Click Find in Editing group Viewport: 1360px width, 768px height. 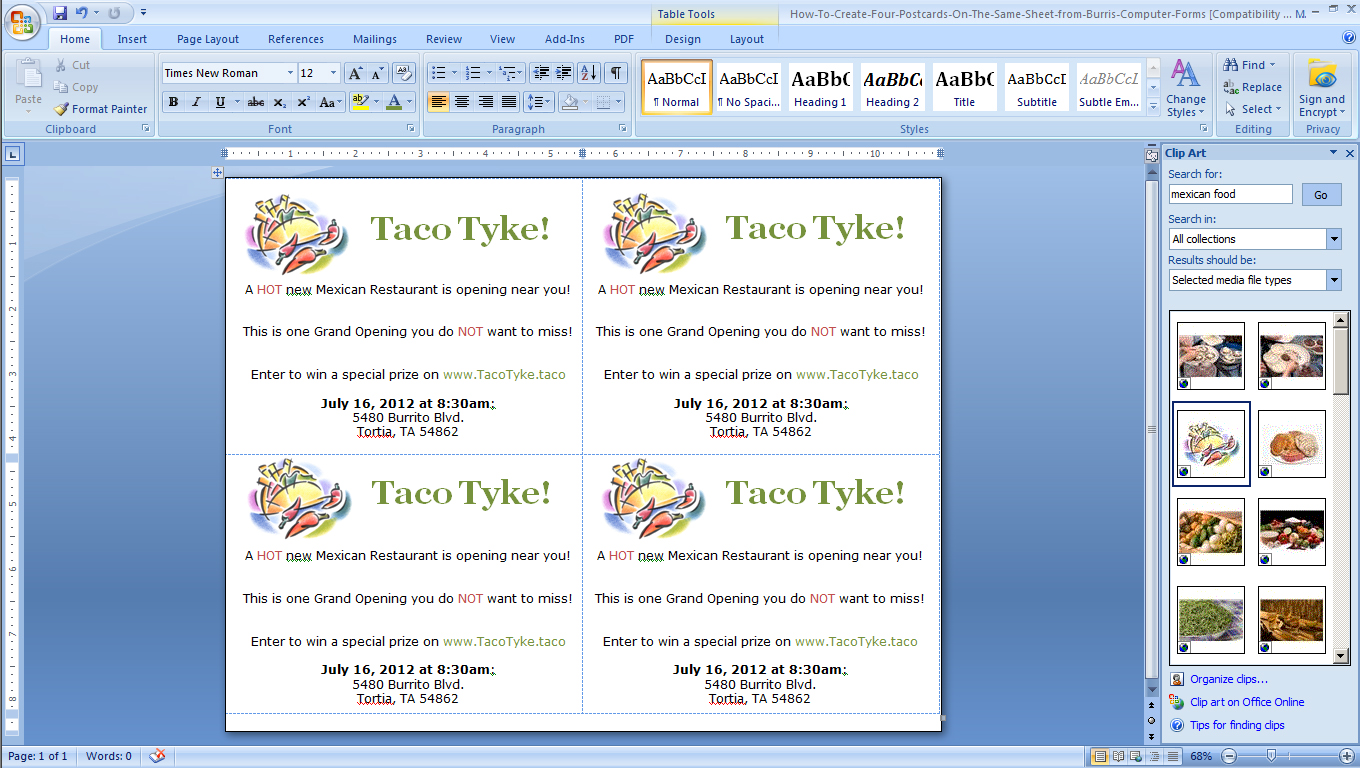1250,65
